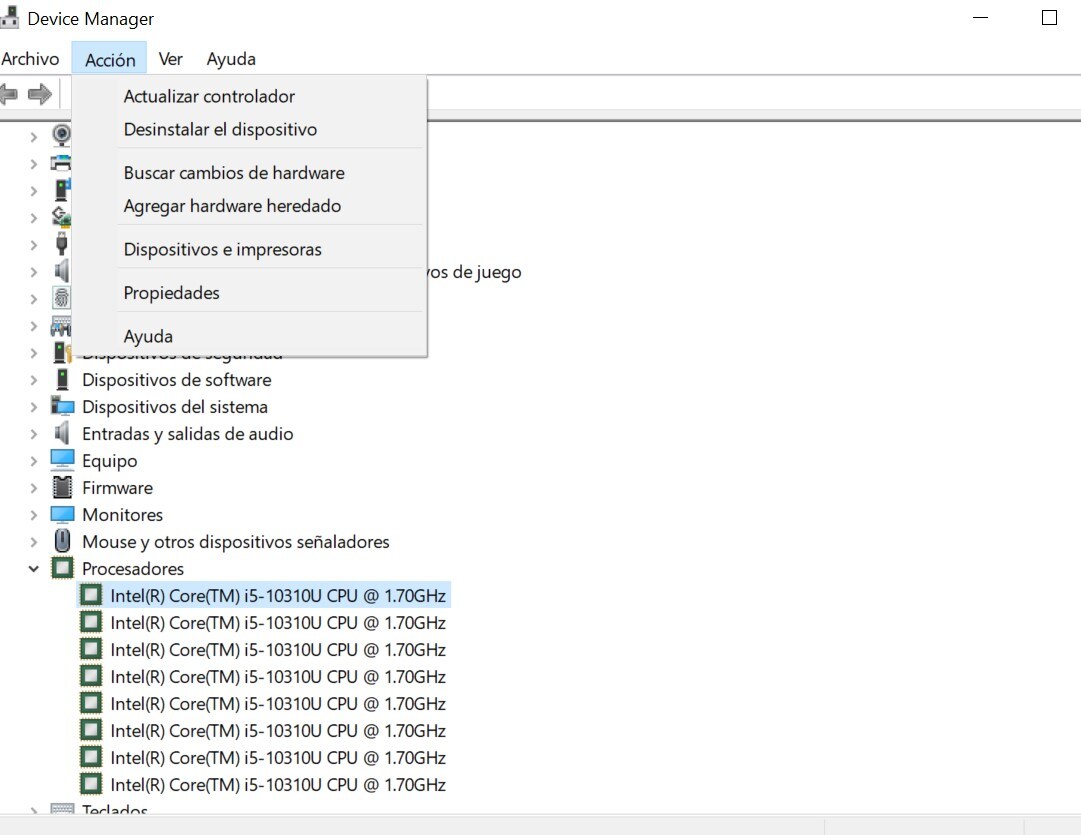Screen dimensions: 1081x835
Task: Select the Equipo label
Action: click(110, 461)
